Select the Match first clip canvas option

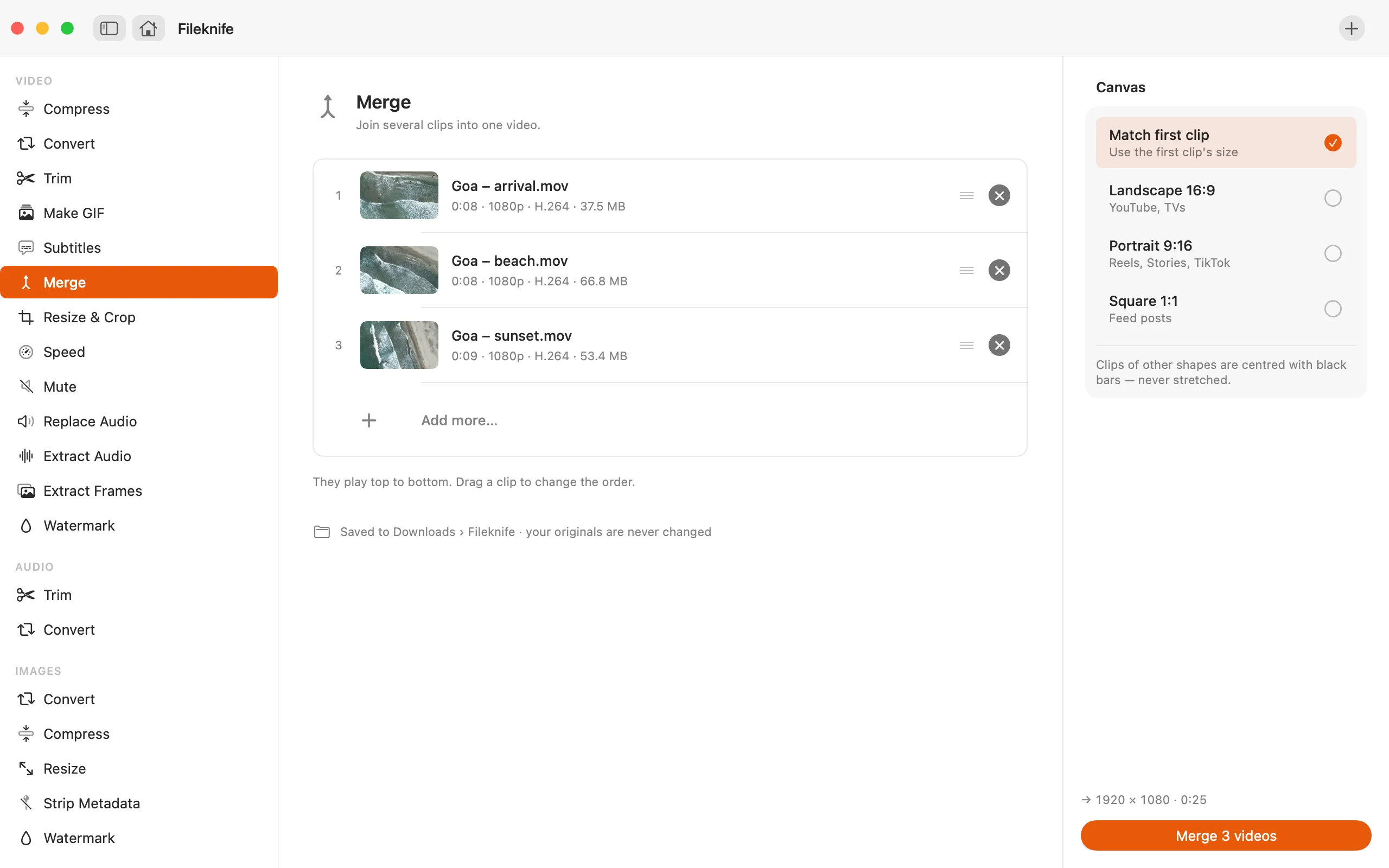1226,143
